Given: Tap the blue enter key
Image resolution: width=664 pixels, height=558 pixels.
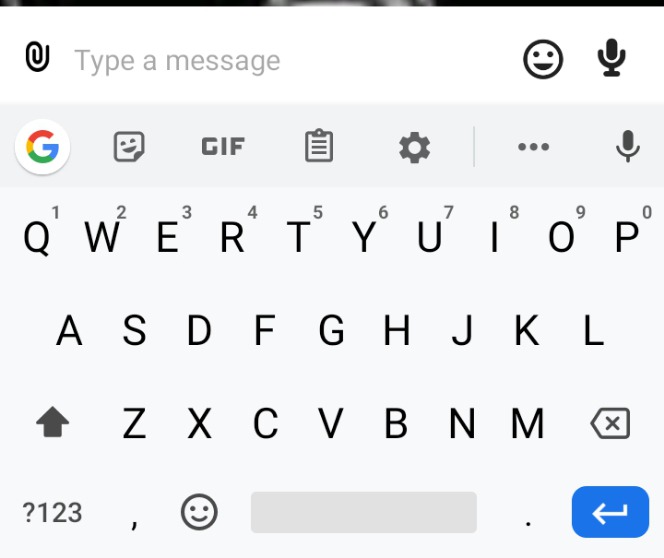Looking at the screenshot, I should 610,512.
